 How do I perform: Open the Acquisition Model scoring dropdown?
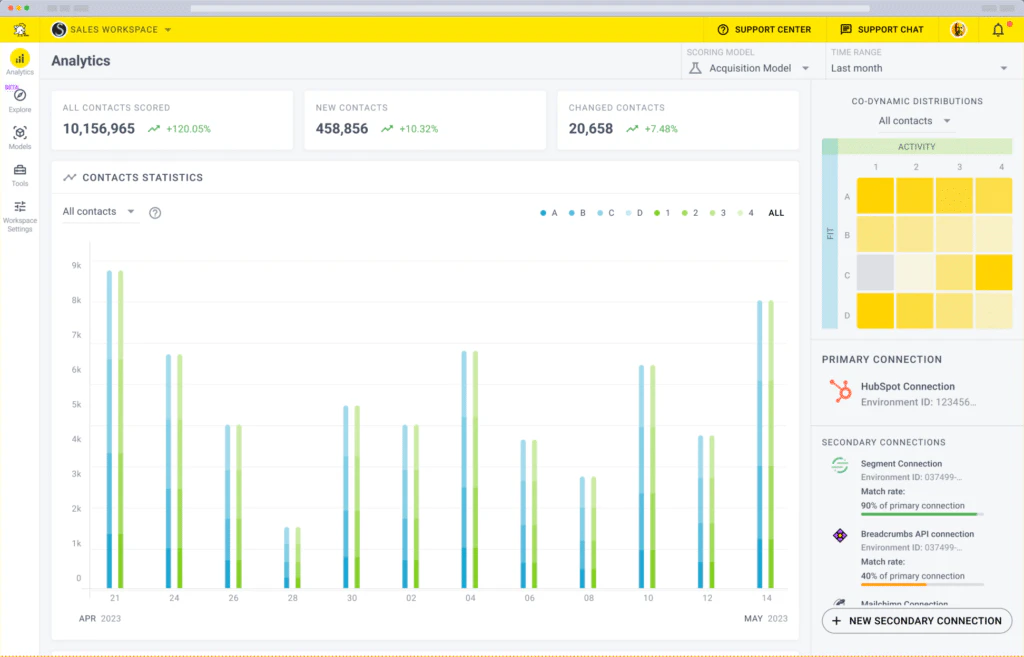[750, 68]
